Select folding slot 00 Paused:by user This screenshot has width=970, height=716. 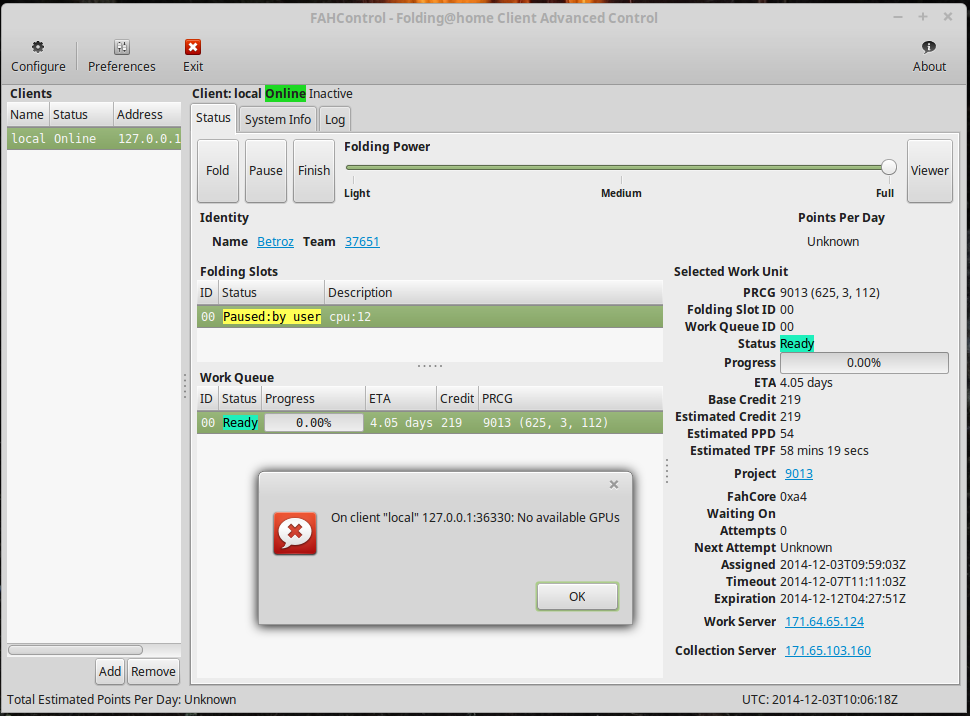pyautogui.click(x=430, y=317)
